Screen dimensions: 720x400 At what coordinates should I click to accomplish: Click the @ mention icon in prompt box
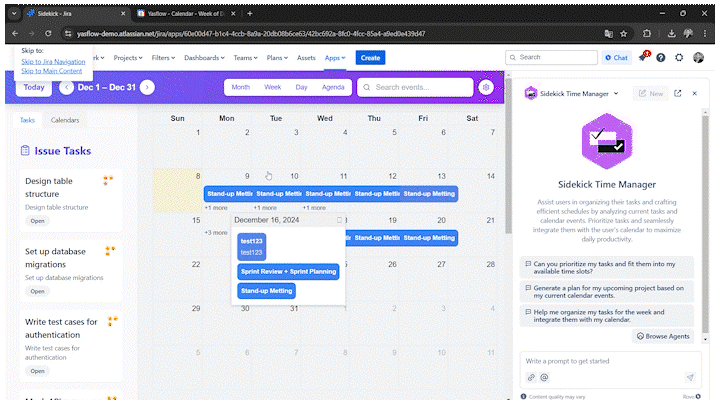coord(544,377)
